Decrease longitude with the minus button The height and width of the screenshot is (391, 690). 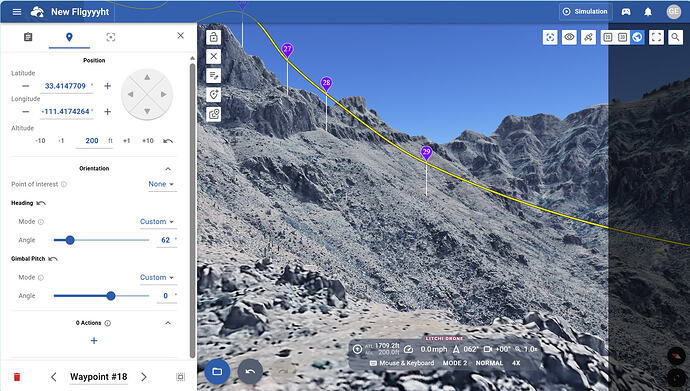[26, 112]
